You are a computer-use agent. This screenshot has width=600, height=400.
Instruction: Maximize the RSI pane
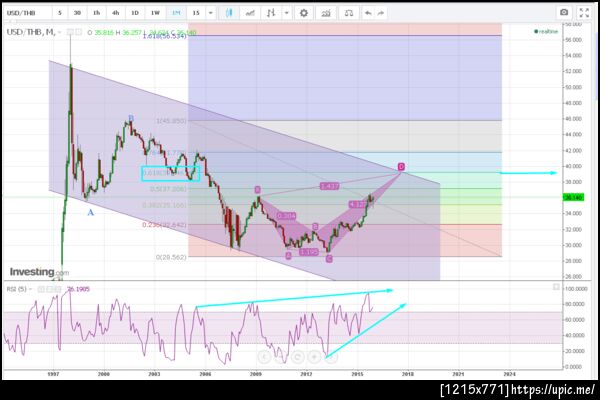pos(556,287)
